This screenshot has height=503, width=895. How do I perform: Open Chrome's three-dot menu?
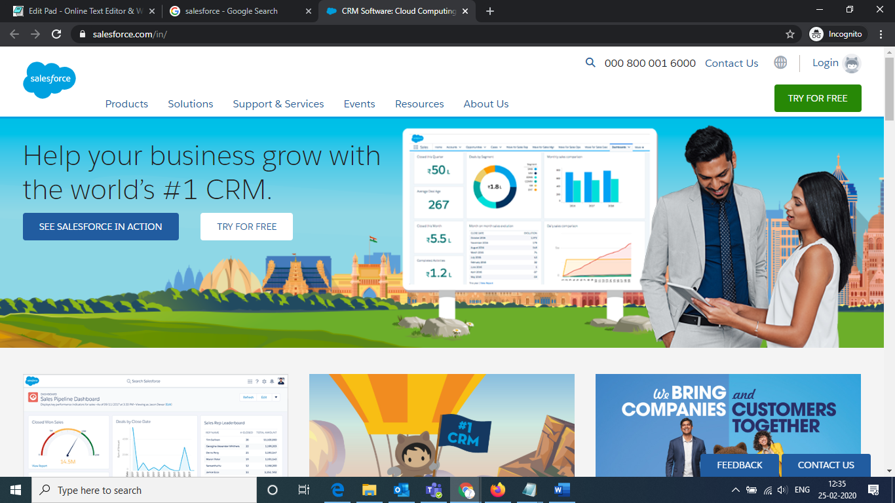tap(881, 34)
